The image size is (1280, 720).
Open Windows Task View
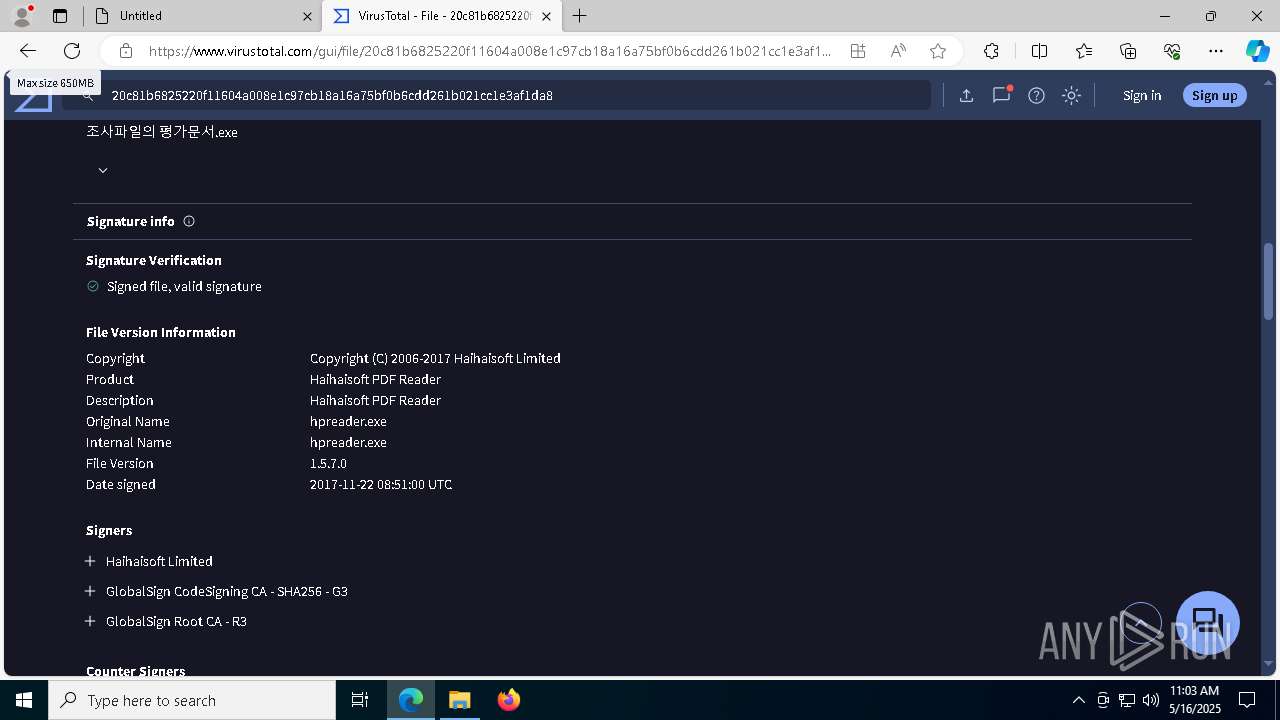point(360,700)
